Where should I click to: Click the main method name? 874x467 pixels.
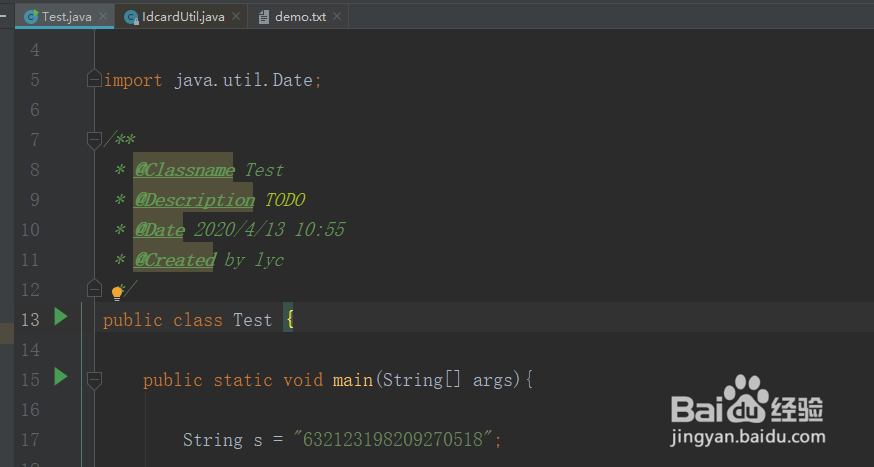click(x=352, y=380)
